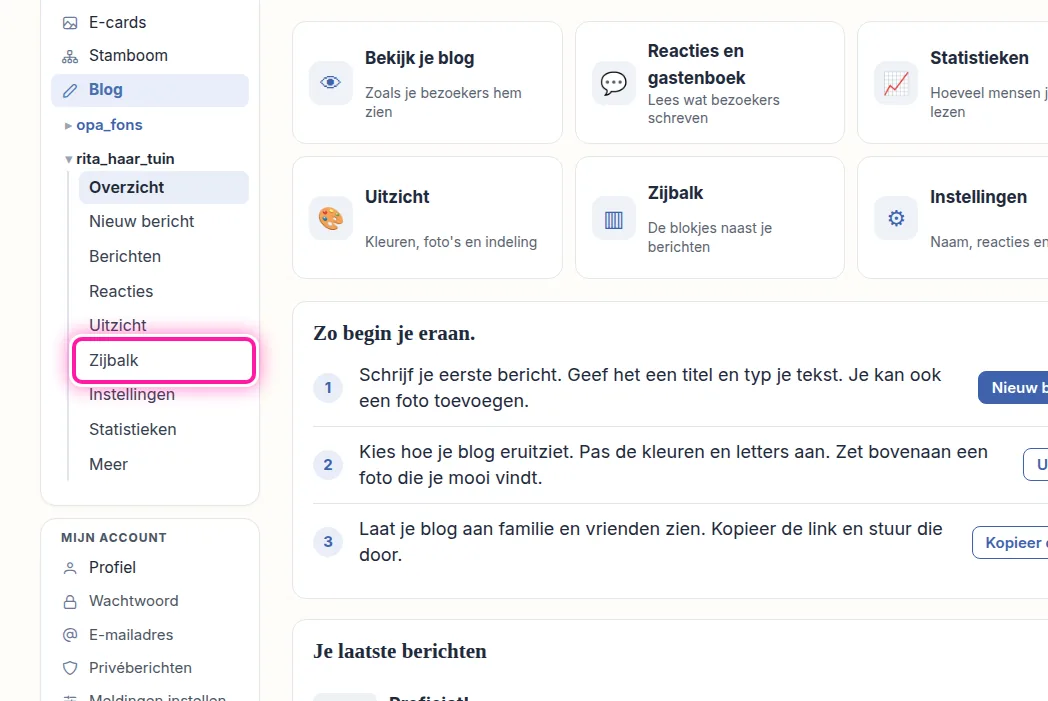Click the outlined button beside step 2
The width and height of the screenshot is (1048, 701).
coord(1036,464)
